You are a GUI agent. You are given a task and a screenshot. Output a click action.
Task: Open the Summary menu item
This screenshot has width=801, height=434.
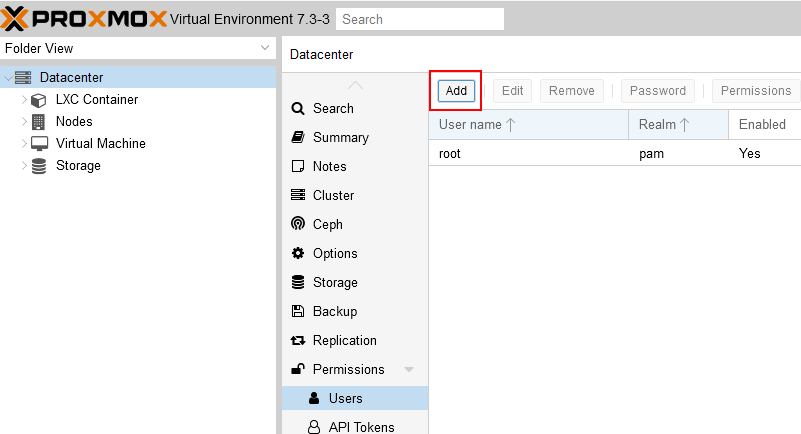pos(355,137)
